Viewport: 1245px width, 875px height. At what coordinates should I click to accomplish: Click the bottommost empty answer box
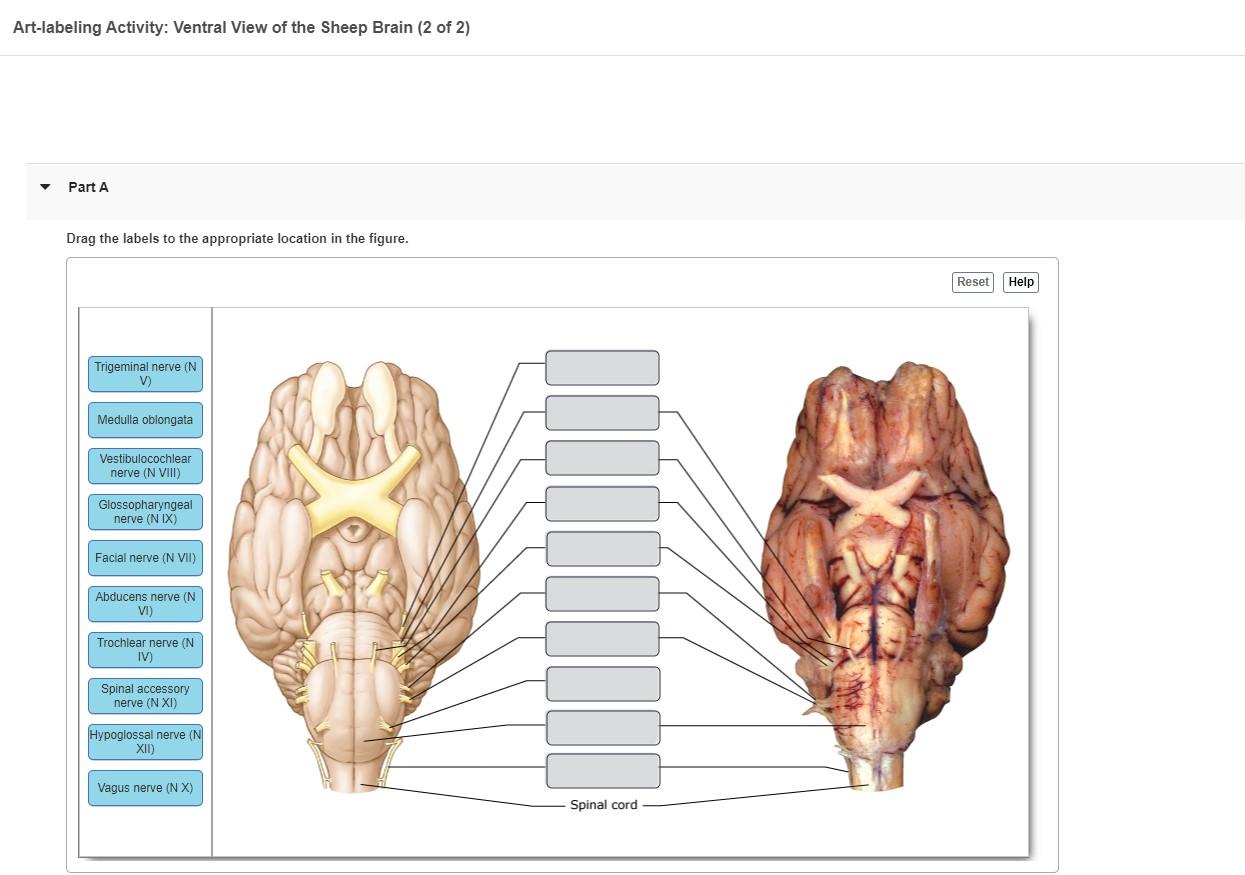click(603, 770)
